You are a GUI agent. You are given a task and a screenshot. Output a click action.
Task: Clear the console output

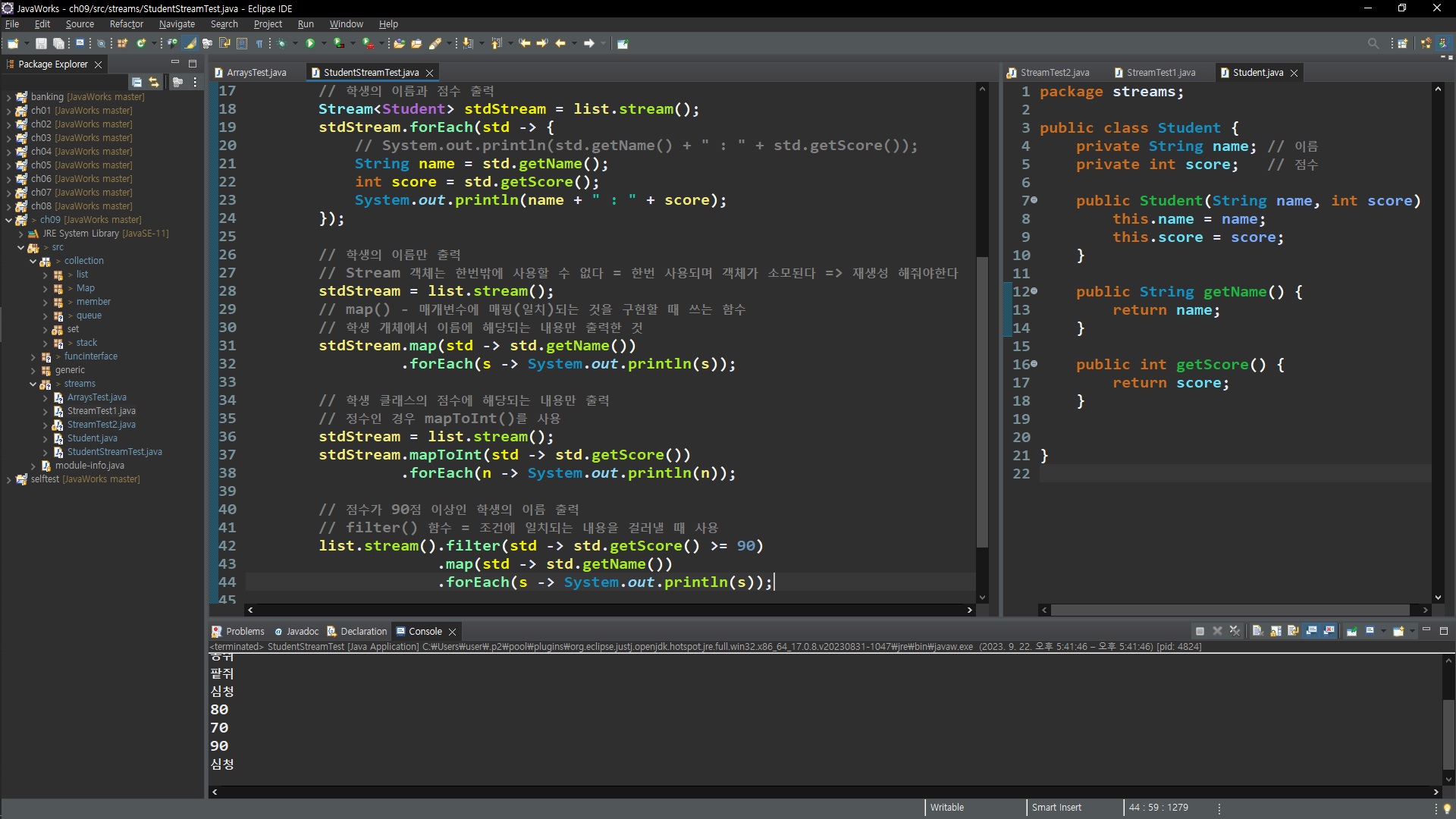pos(1257,631)
